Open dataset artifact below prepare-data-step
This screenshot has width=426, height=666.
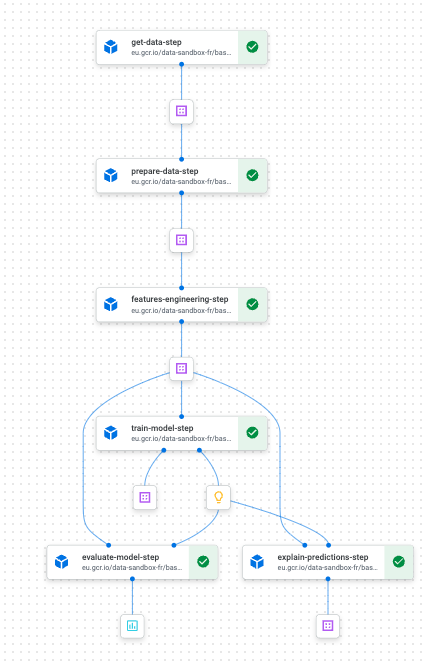[181, 240]
